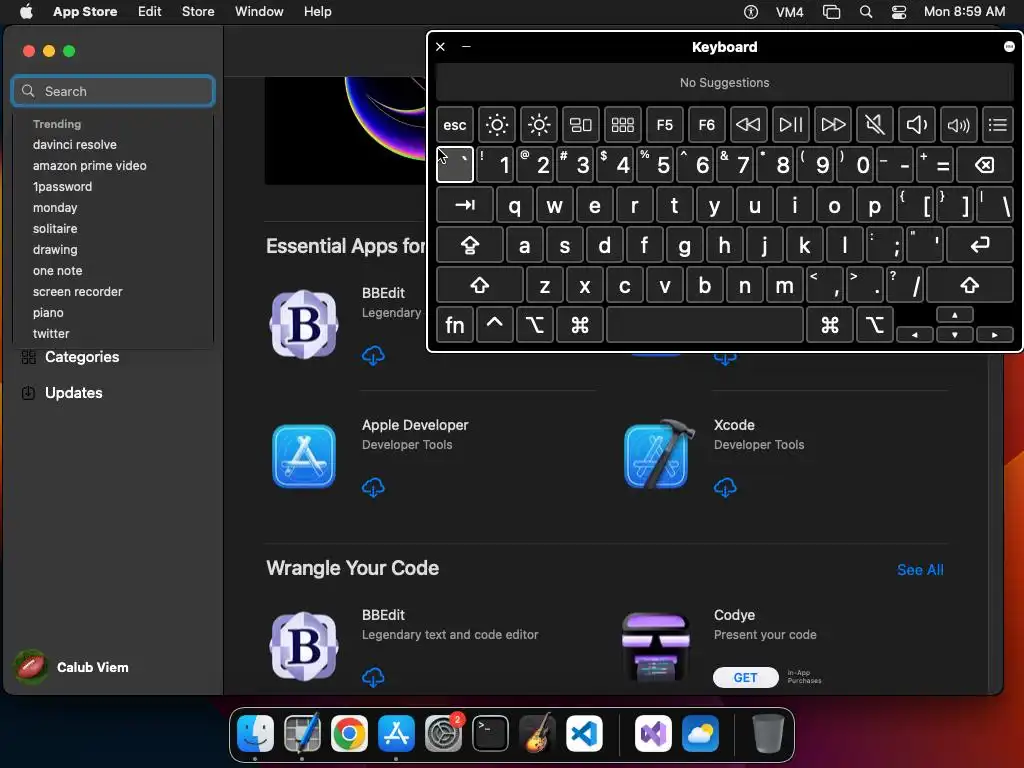Open Calub Viem account profile
Viewport: 1024px width, 768px height.
pyautogui.click(x=72, y=667)
